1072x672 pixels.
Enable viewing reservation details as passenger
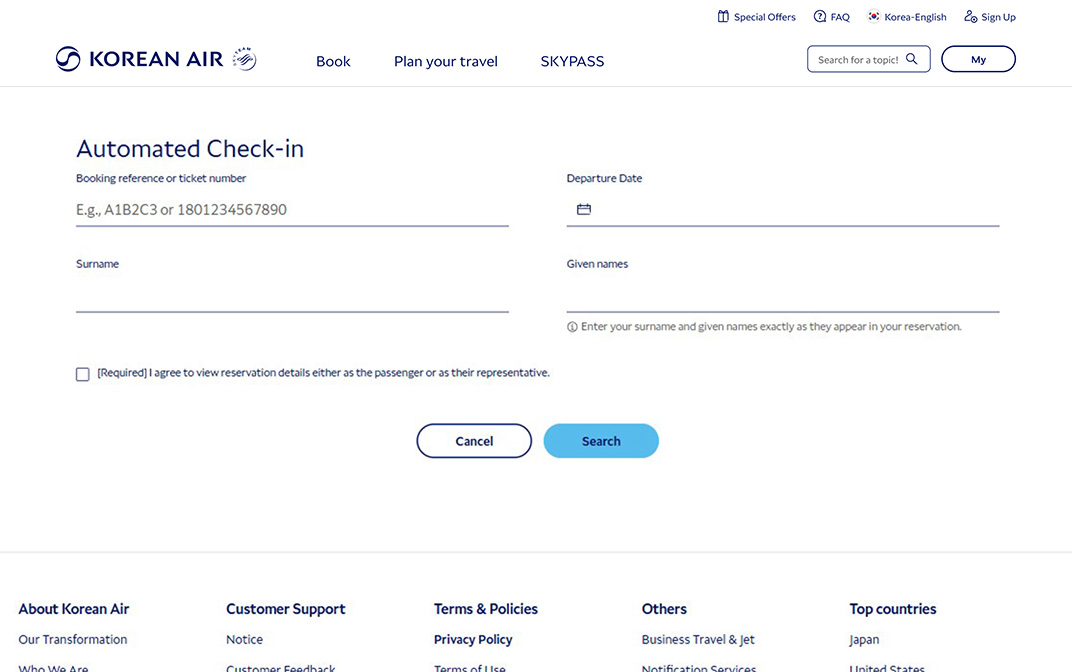[83, 374]
